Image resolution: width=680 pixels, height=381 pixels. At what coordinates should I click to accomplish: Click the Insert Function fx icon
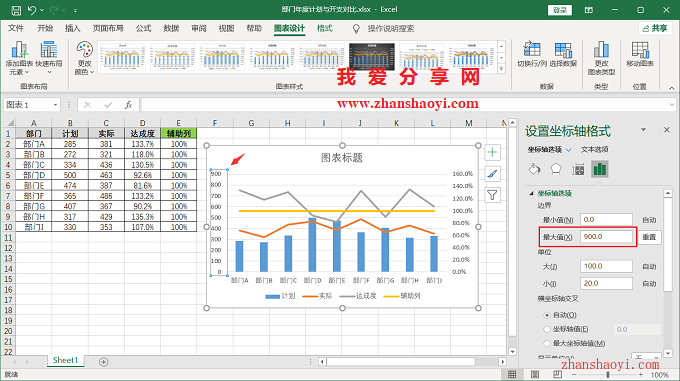128,105
